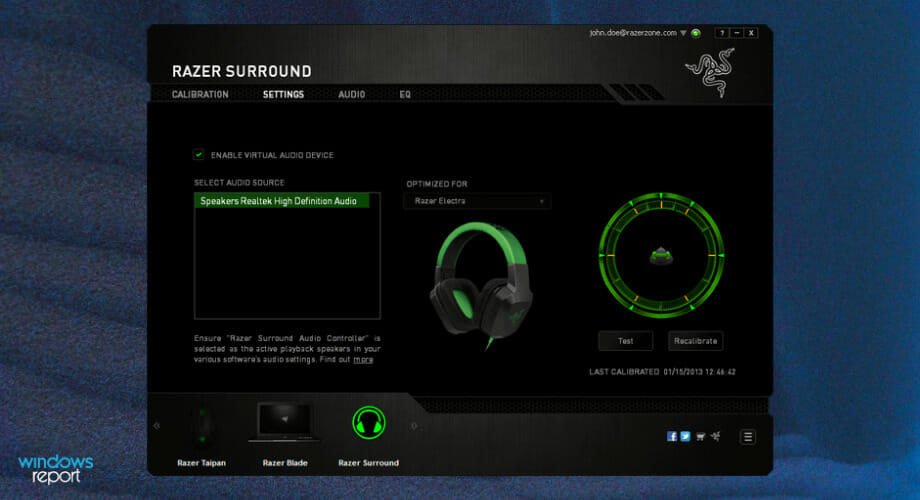The height and width of the screenshot is (500, 920).
Task: Select the Razer Taipan device
Action: click(x=202, y=435)
